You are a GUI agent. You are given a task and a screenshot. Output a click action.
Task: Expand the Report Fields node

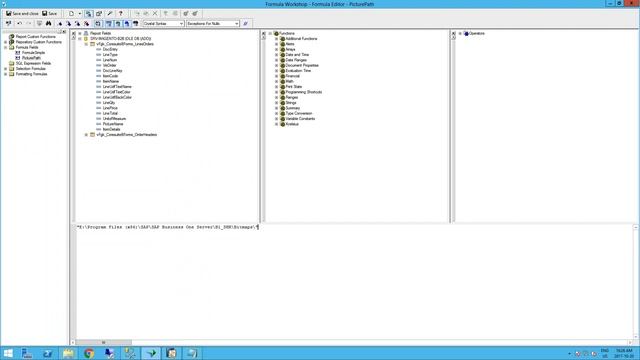click(x=80, y=33)
